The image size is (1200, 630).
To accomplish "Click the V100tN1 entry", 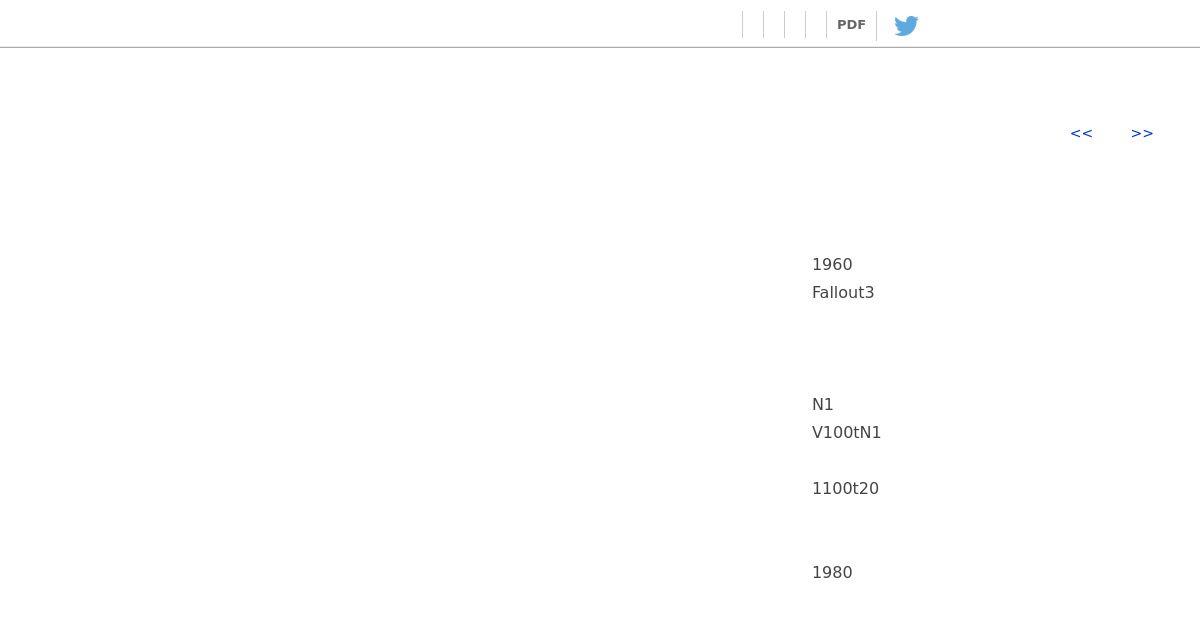I will coord(847,433).
